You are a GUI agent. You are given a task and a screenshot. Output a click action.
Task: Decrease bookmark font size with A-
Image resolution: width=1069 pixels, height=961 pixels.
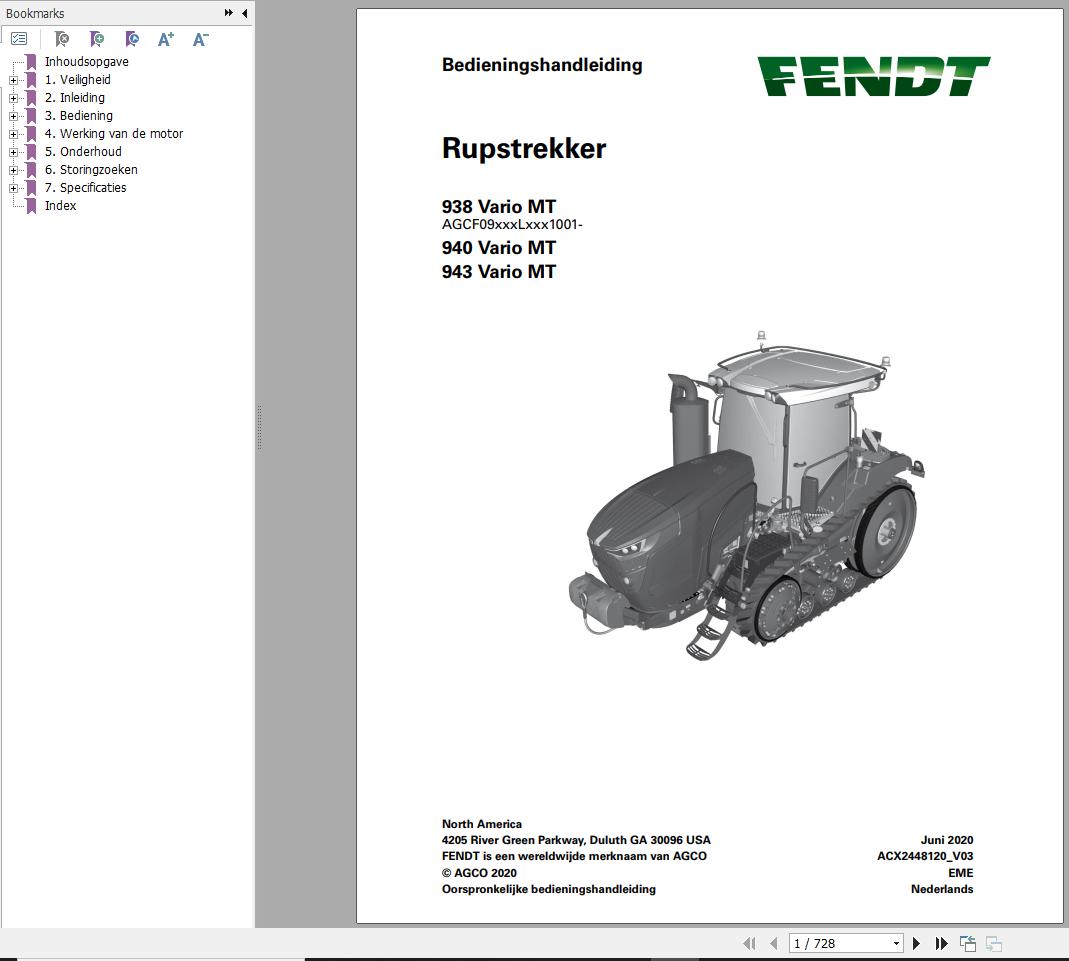200,40
